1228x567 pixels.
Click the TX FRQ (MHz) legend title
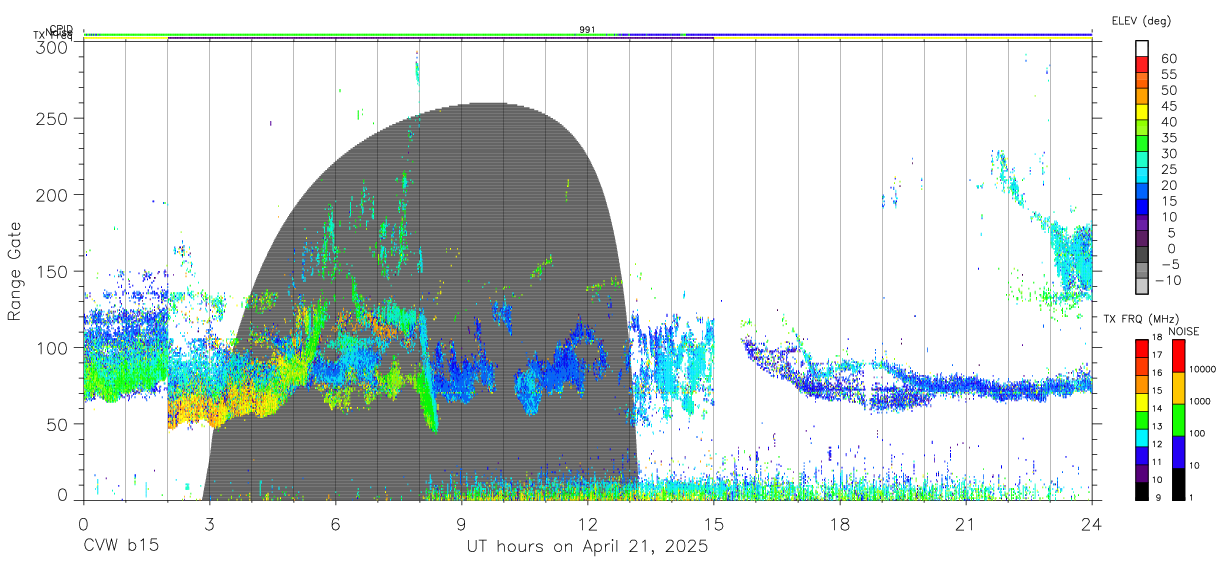tap(1141, 319)
